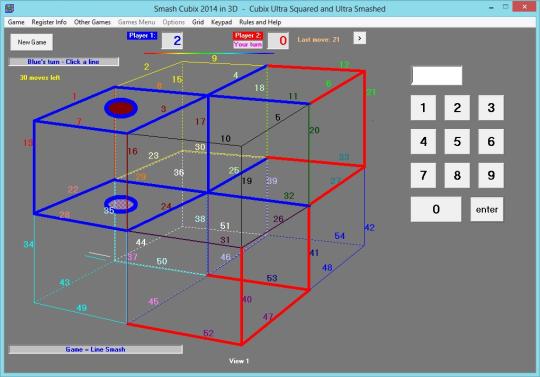Click line number 45 on the cube
This screenshot has height=377, width=540.
pos(153,302)
